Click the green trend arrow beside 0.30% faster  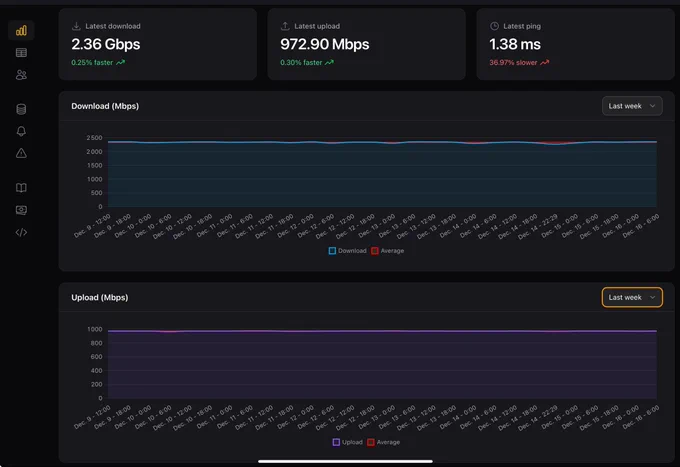coord(330,62)
